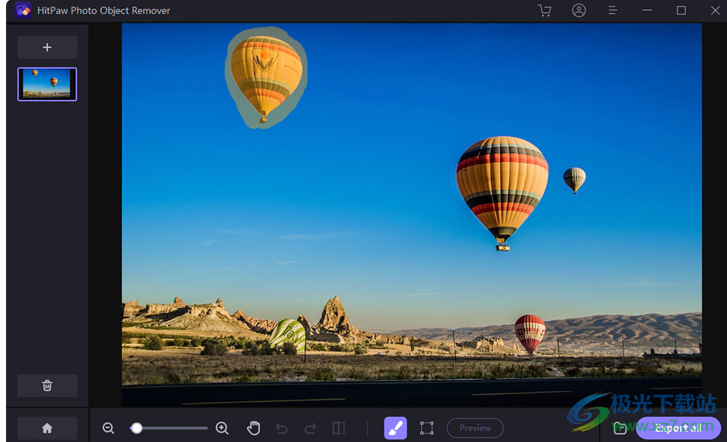Maximize the HitPaw window

pyautogui.click(x=681, y=10)
